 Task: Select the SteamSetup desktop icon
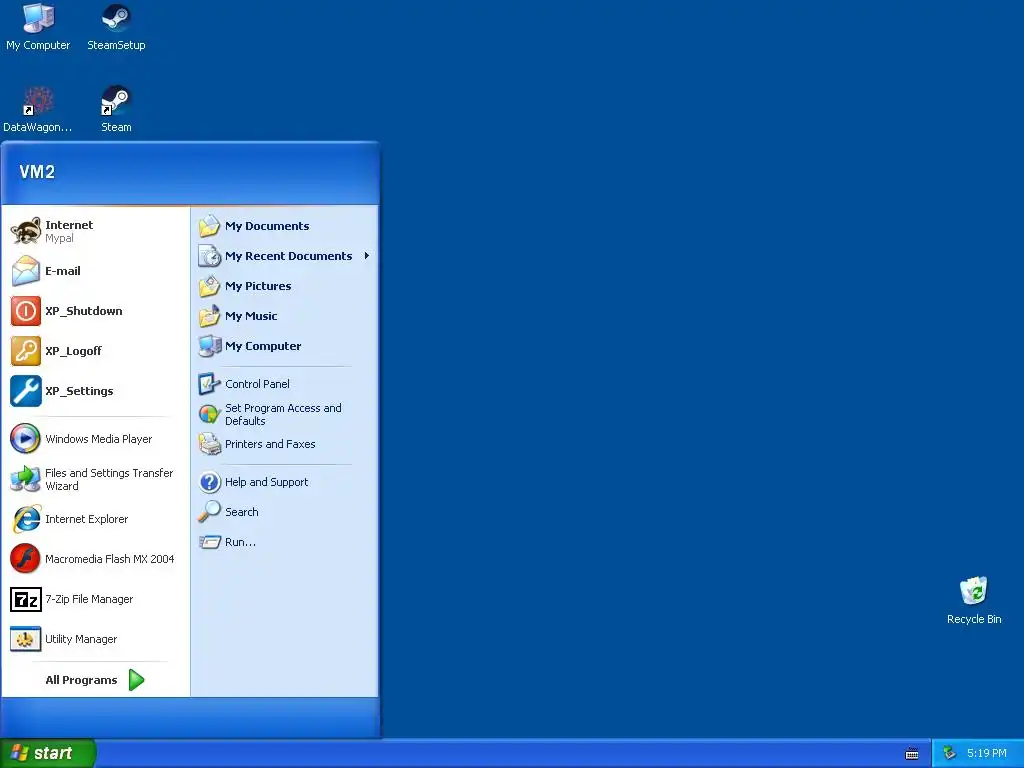pos(116,27)
